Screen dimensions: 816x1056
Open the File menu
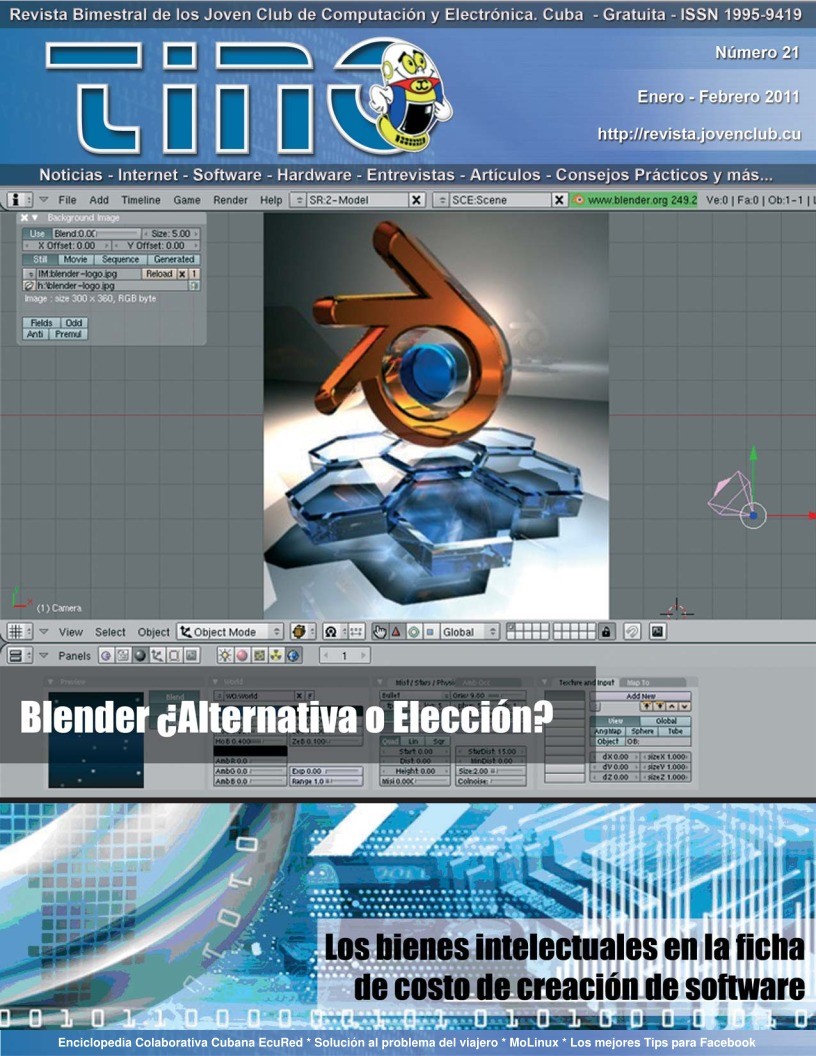tap(67, 200)
